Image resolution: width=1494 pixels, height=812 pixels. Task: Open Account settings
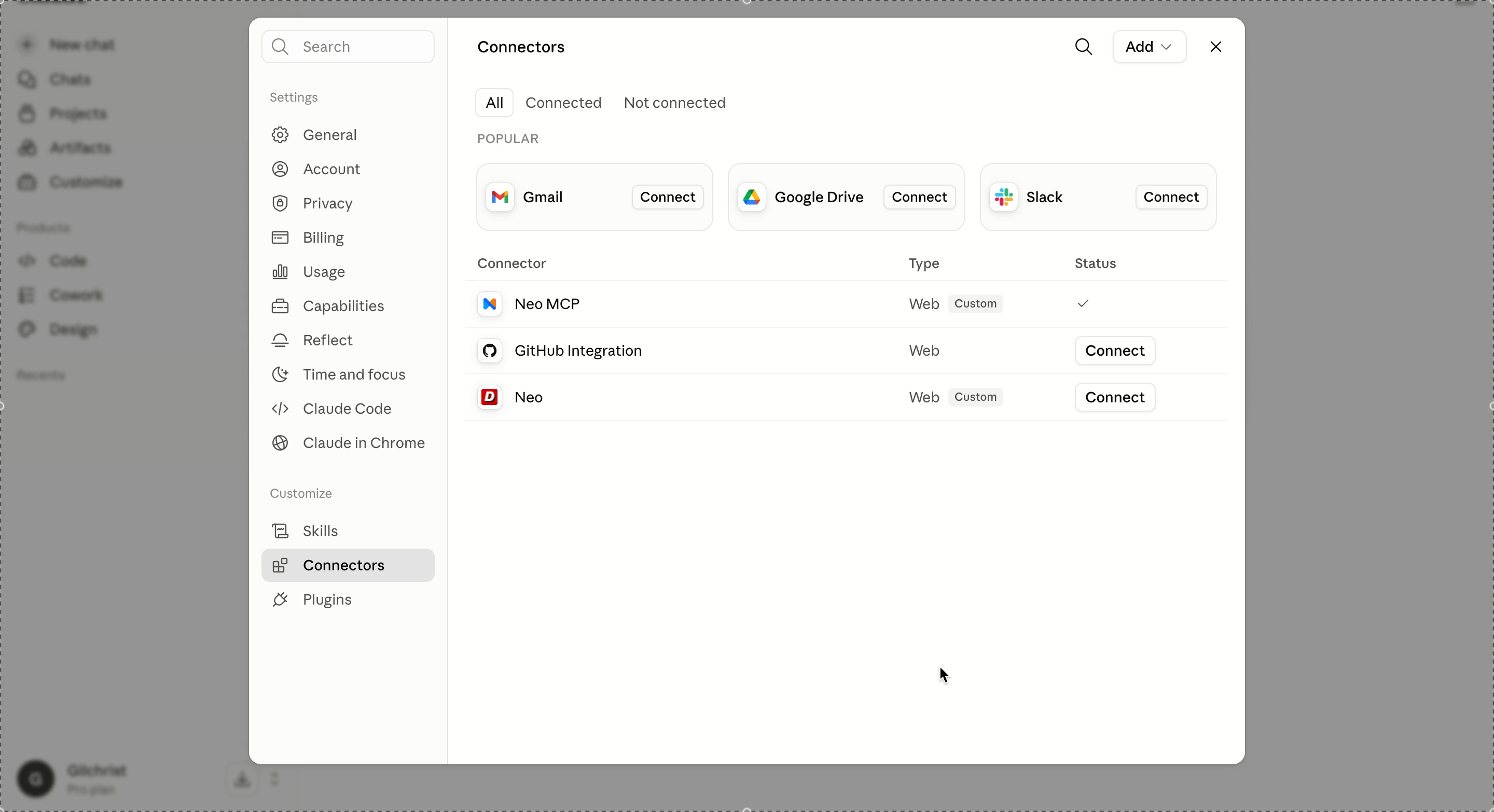click(348, 169)
